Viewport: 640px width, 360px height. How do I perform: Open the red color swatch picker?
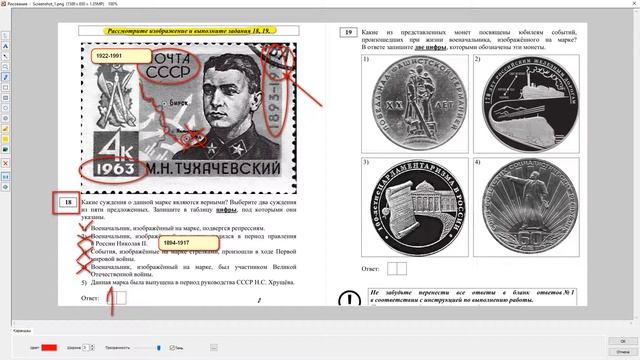tap(49, 347)
